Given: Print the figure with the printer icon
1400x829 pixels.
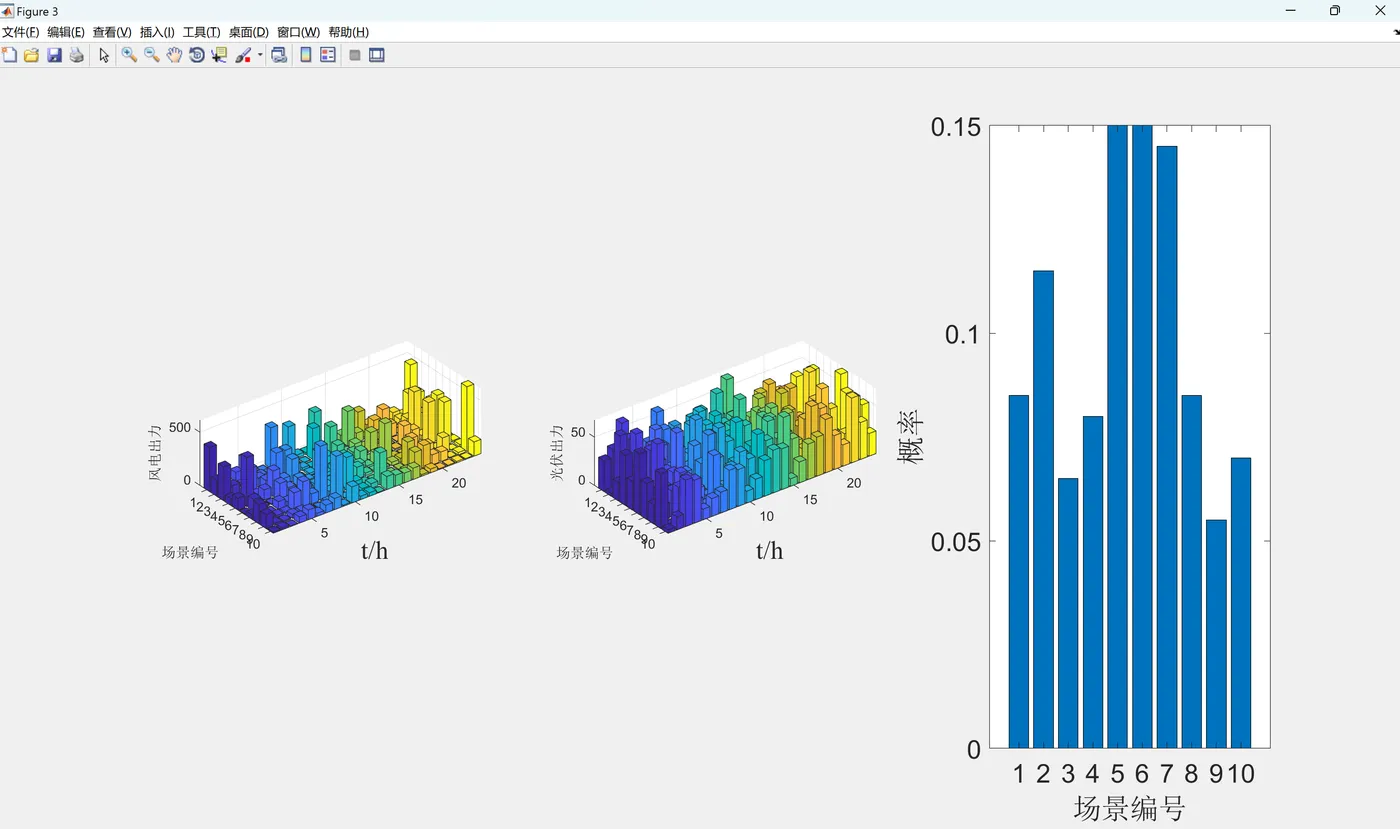Looking at the screenshot, I should click(x=76, y=55).
